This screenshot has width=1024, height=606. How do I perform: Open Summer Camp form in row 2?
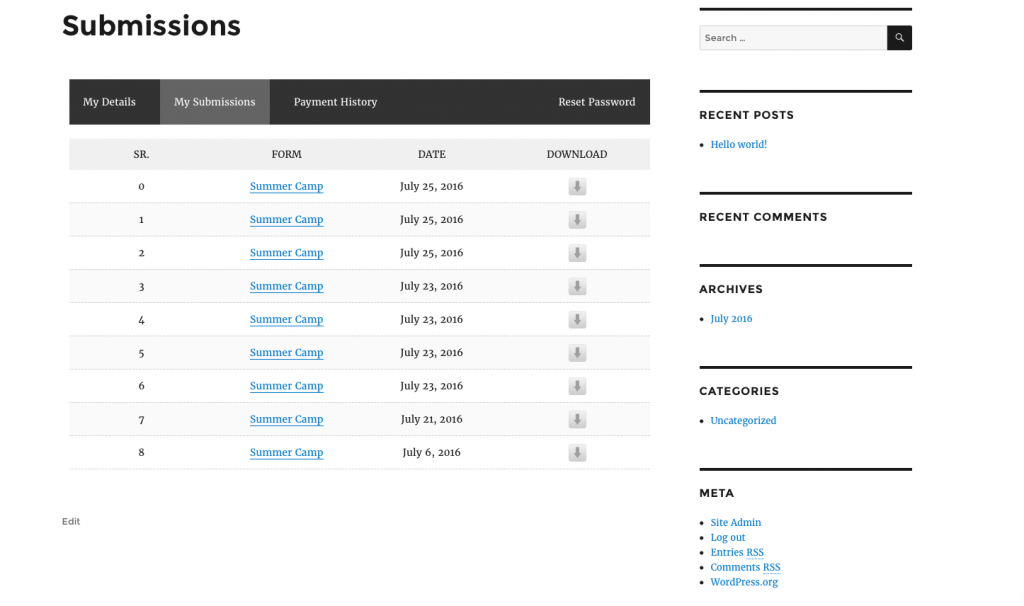(x=286, y=253)
